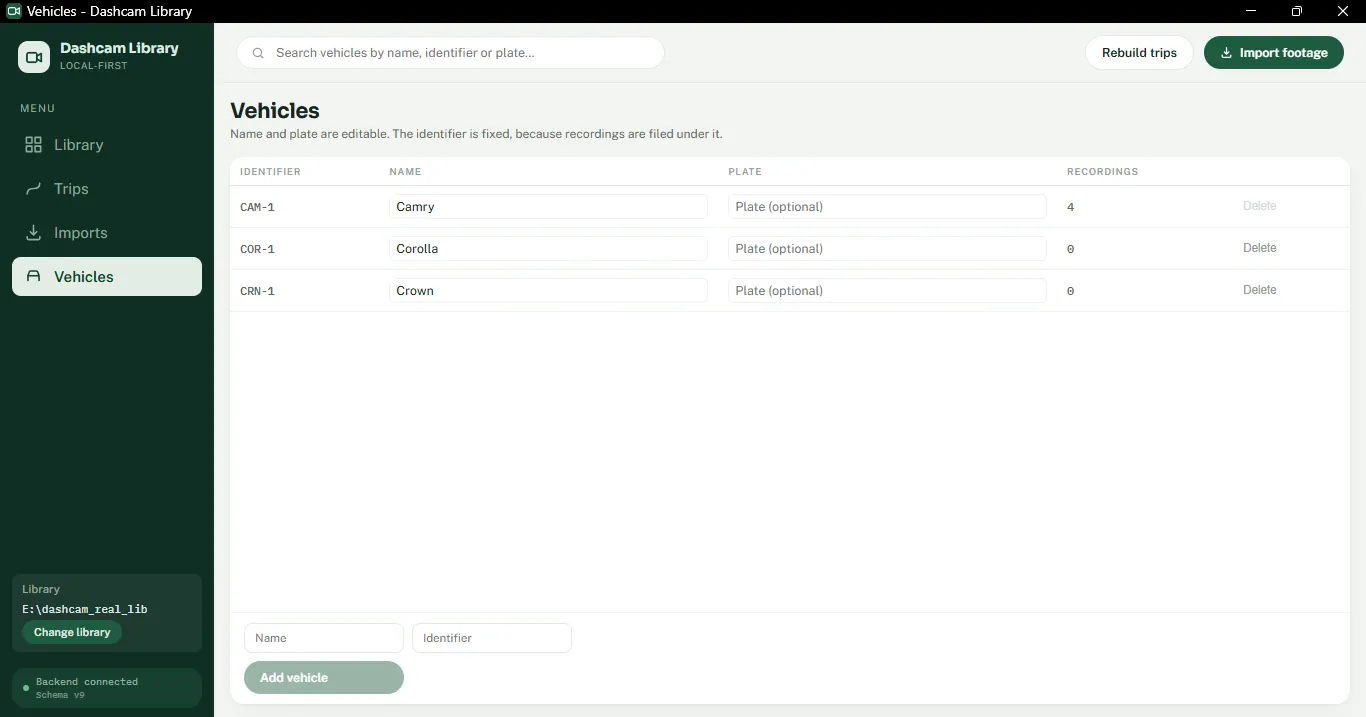Click the Backend connected status text
The image size is (1366, 717).
coord(87,682)
